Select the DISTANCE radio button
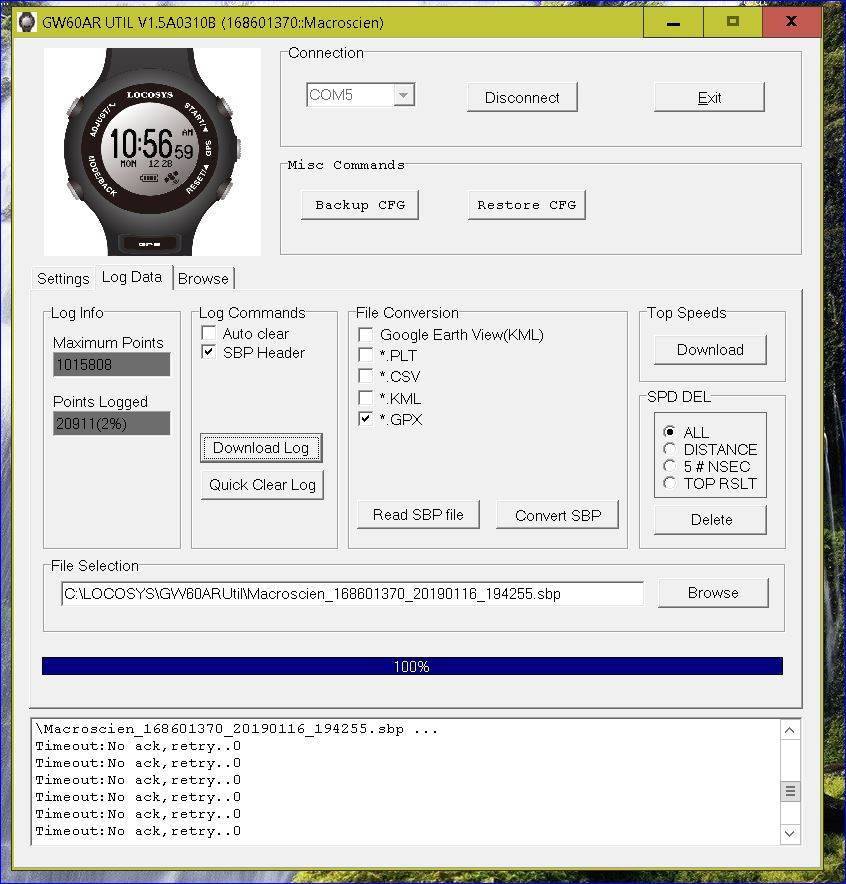Image resolution: width=846 pixels, height=884 pixels. [x=670, y=449]
